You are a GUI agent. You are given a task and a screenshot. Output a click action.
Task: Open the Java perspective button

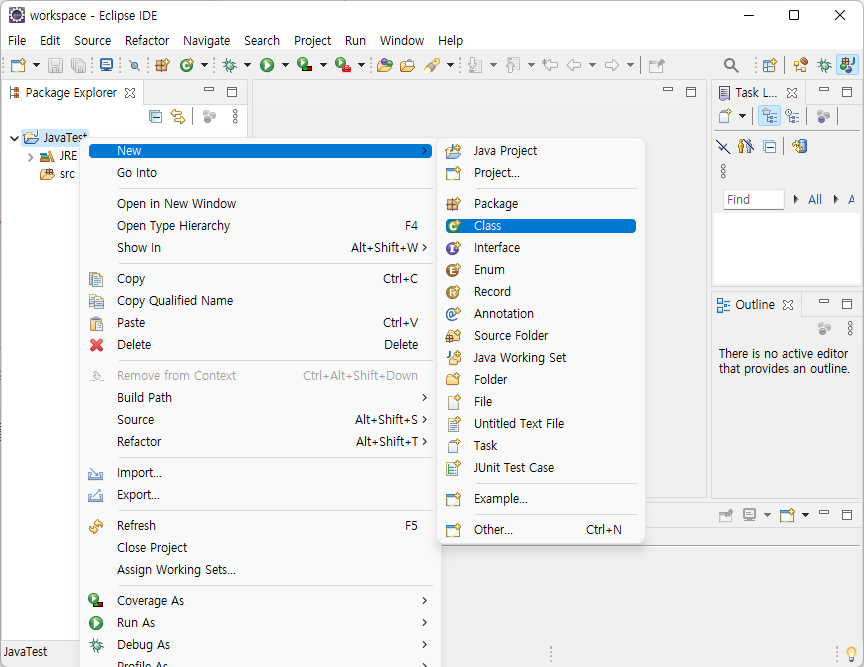(847, 65)
